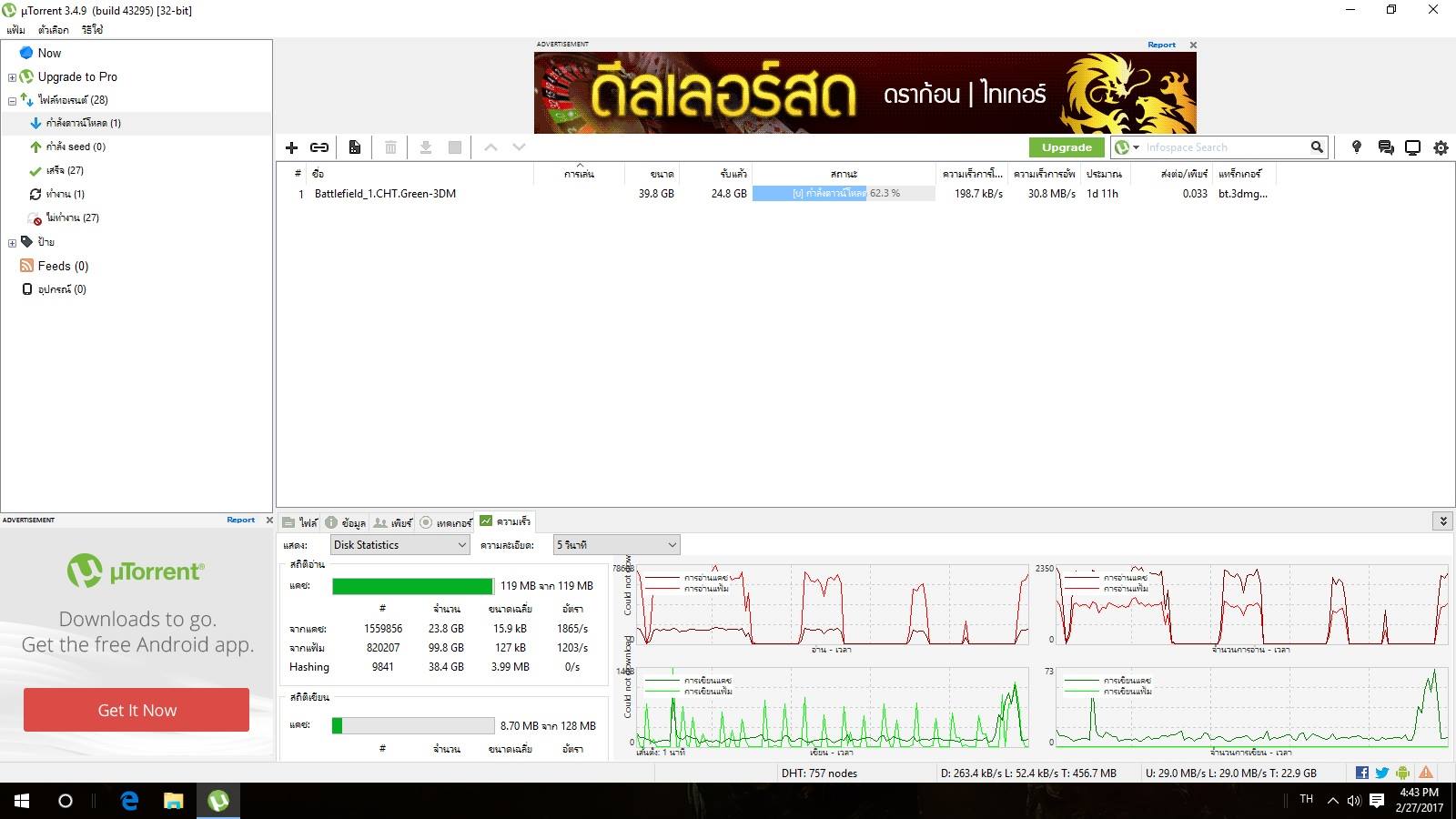Click the search magnifier icon
The height and width of the screenshot is (819, 1456).
tap(1317, 147)
